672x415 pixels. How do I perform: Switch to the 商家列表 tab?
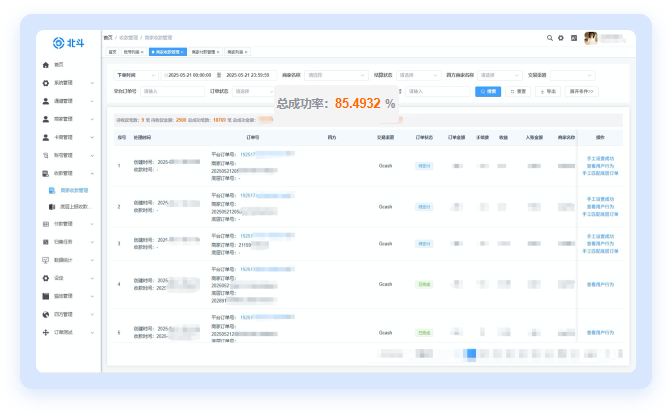(x=235, y=51)
